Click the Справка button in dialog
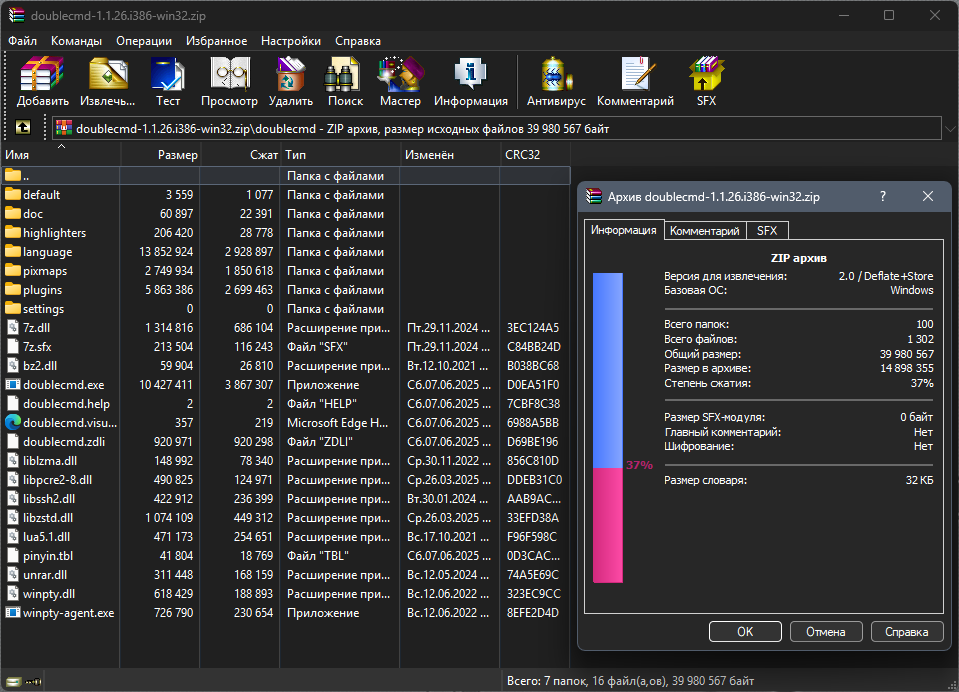This screenshot has height=692, width=959. tap(906, 631)
